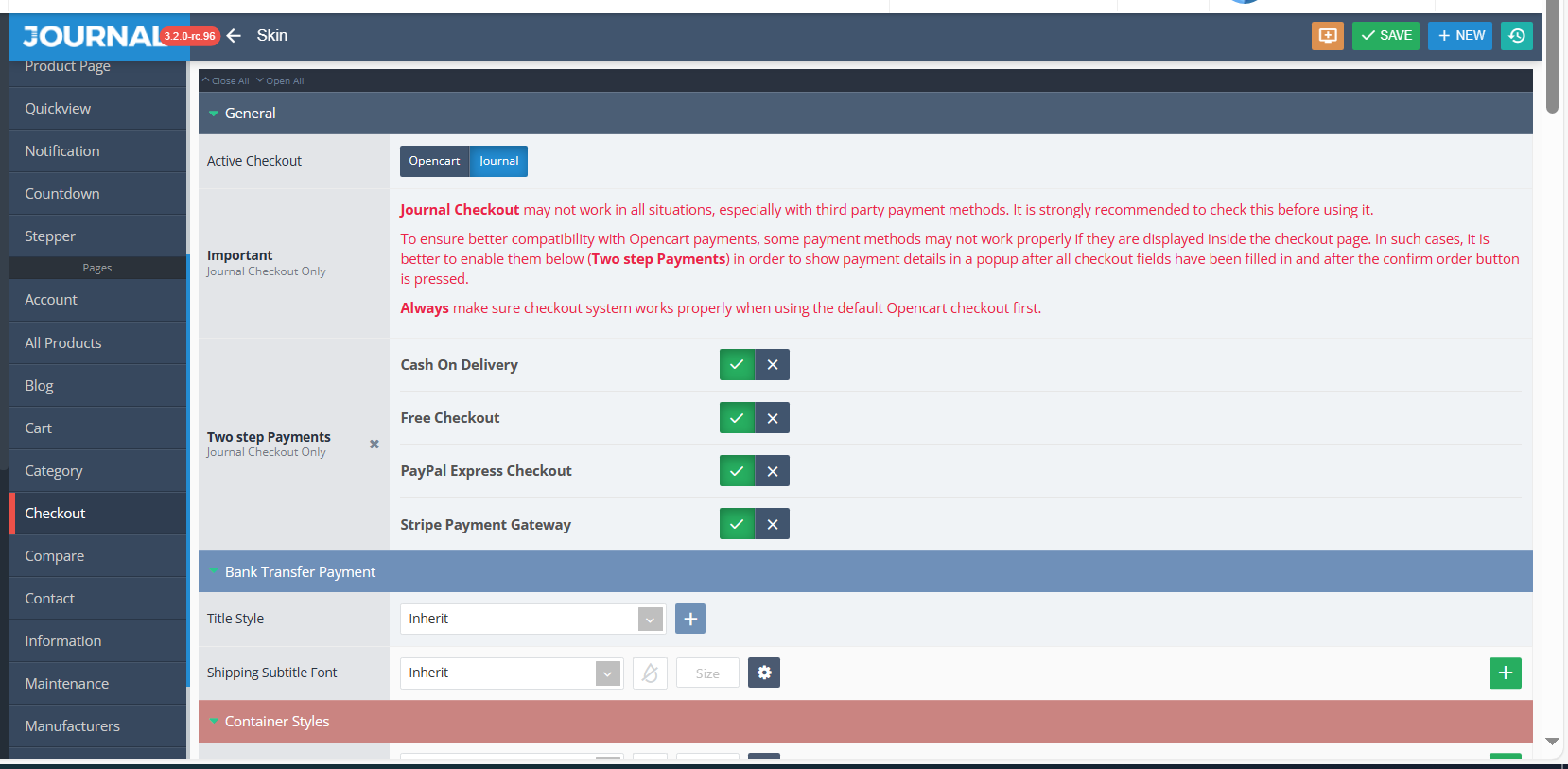The width and height of the screenshot is (1568, 769).
Task: Open font settings gear for Shipping Subtitle Font
Action: (764, 673)
